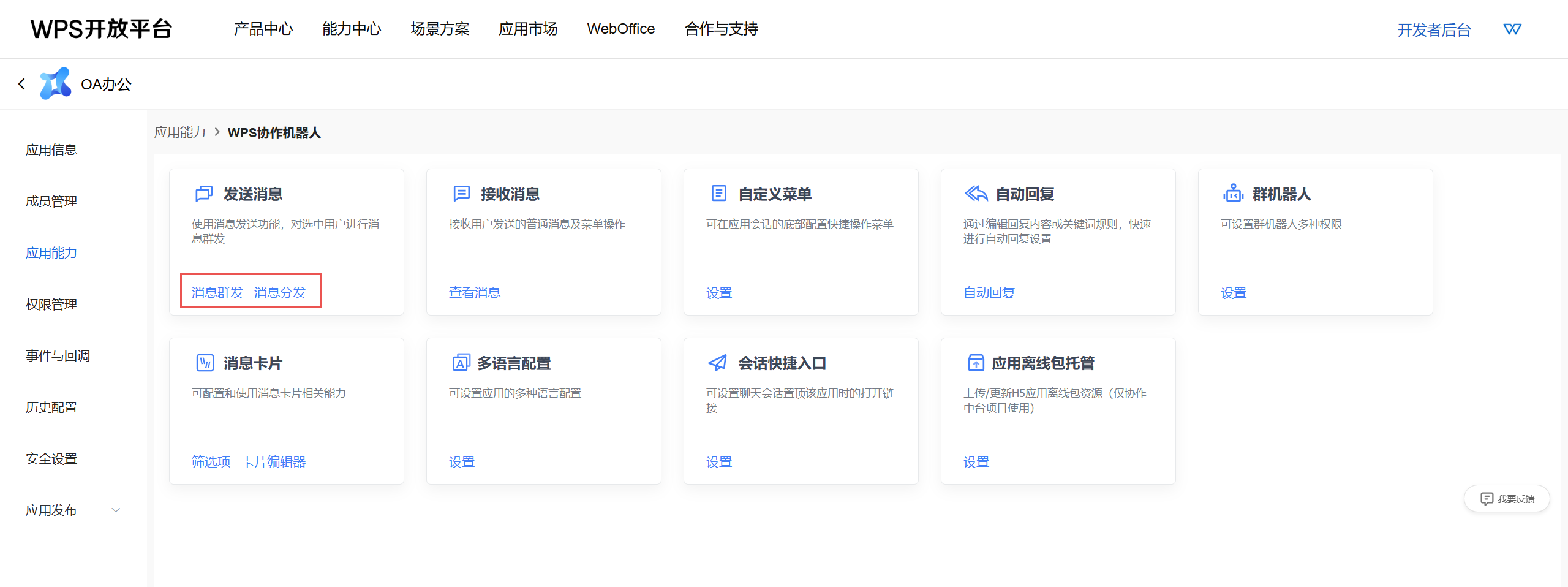Screen dimensions: 1568x587
Task: Click the 接收消息 message icon
Action: 460,194
